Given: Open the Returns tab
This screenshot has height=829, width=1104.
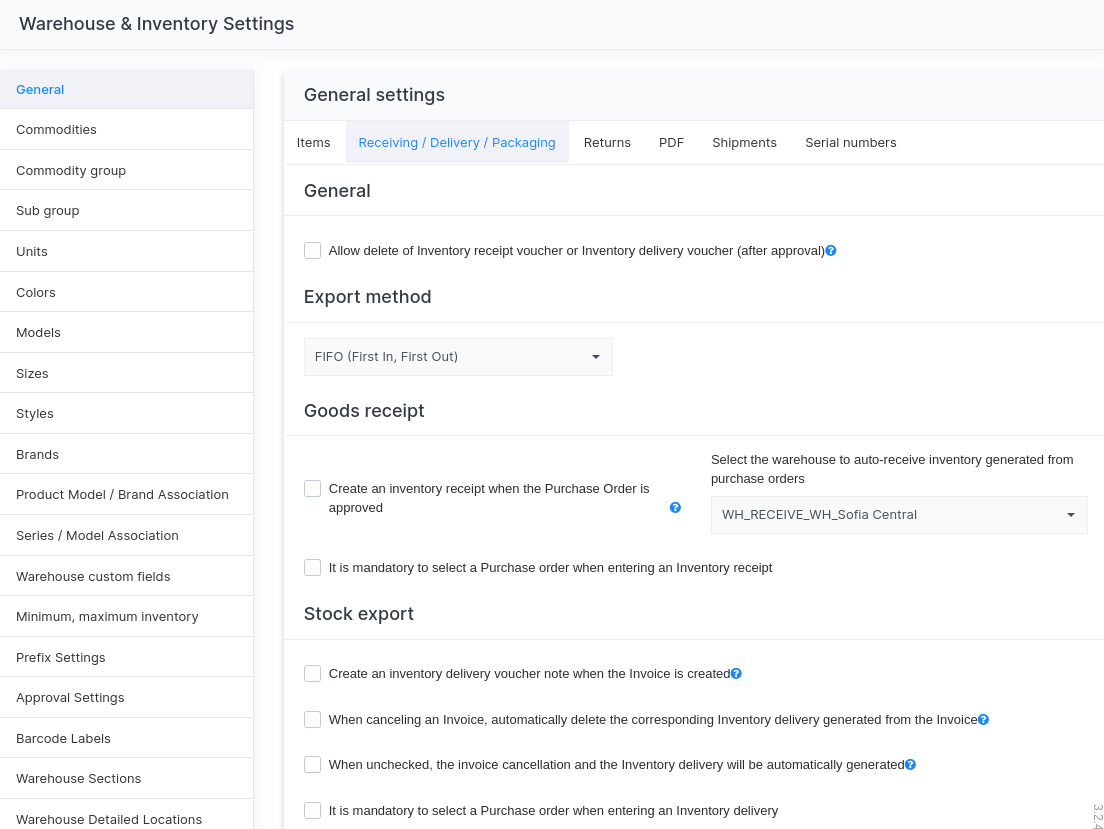Looking at the screenshot, I should tap(607, 143).
